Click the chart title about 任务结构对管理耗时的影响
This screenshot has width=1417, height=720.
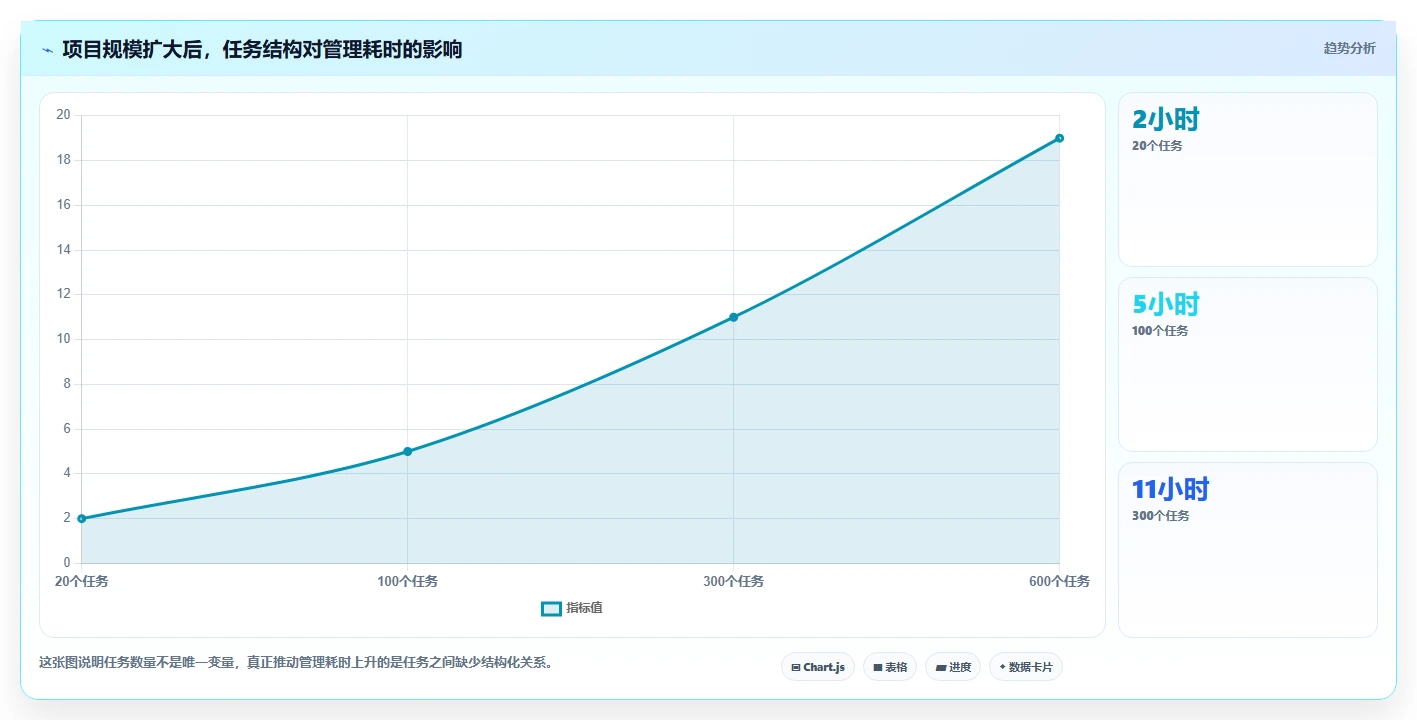(x=262, y=49)
